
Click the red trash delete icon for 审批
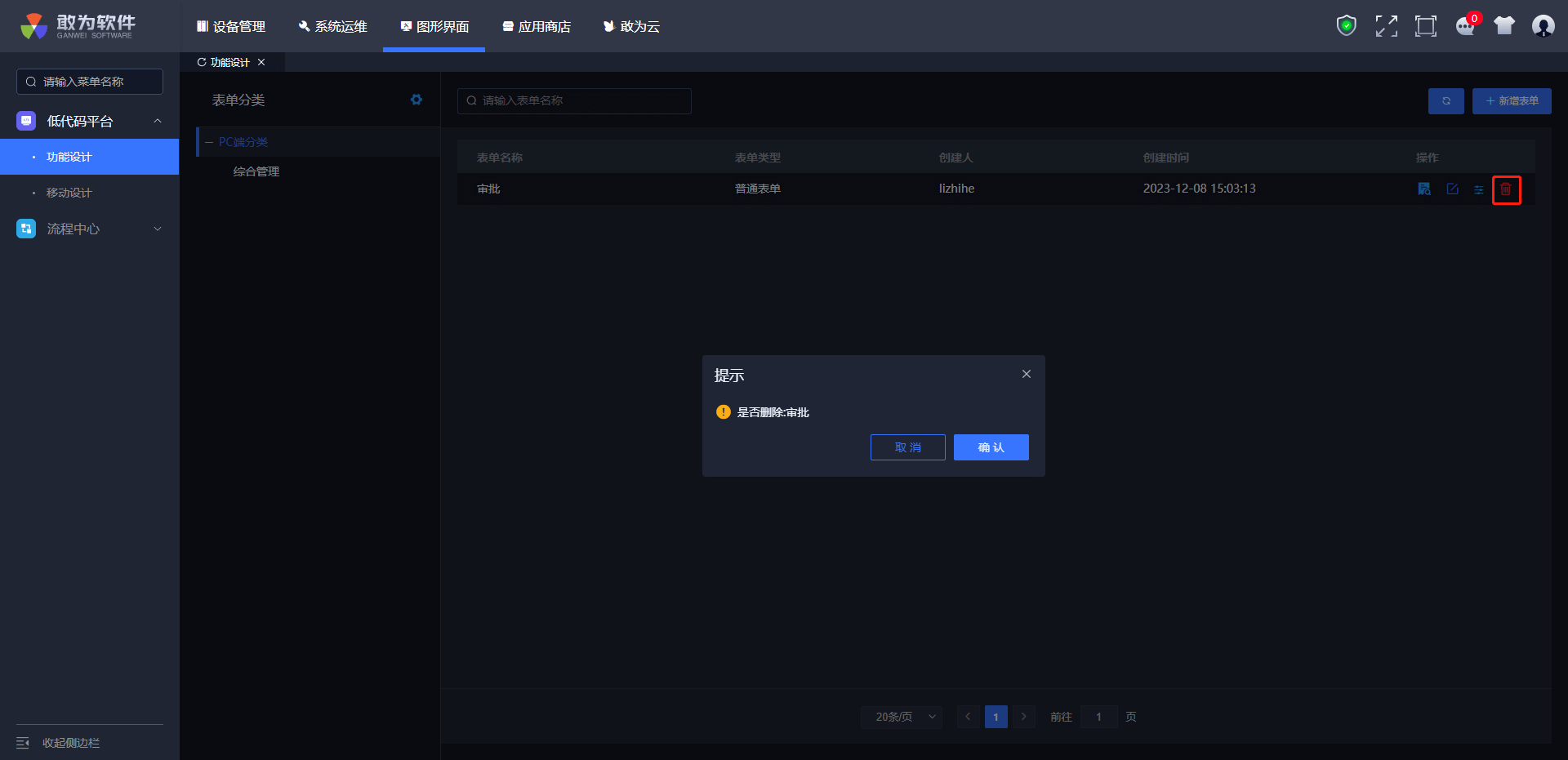coord(1506,189)
